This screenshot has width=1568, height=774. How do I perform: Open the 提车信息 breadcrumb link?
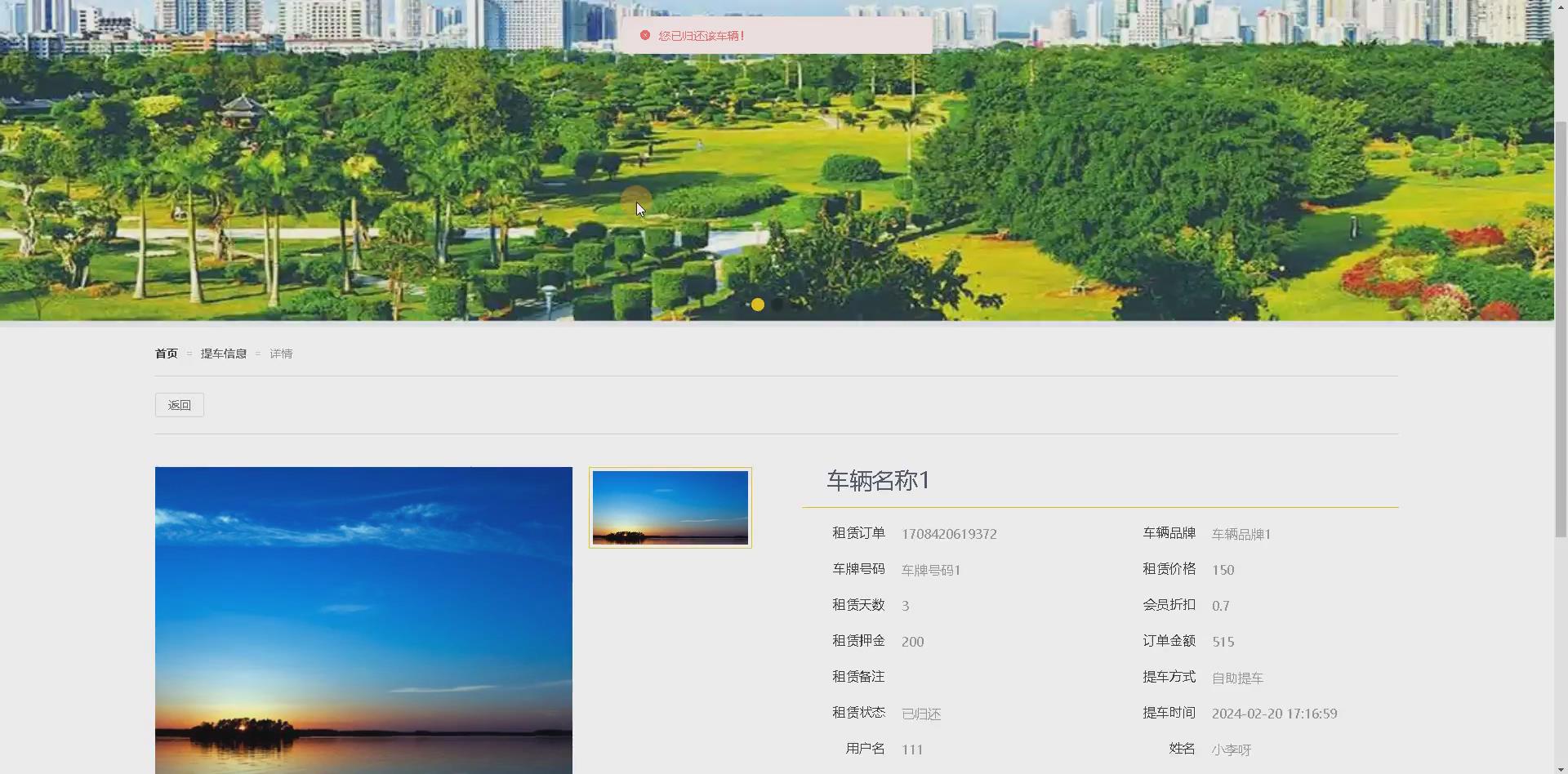[224, 353]
